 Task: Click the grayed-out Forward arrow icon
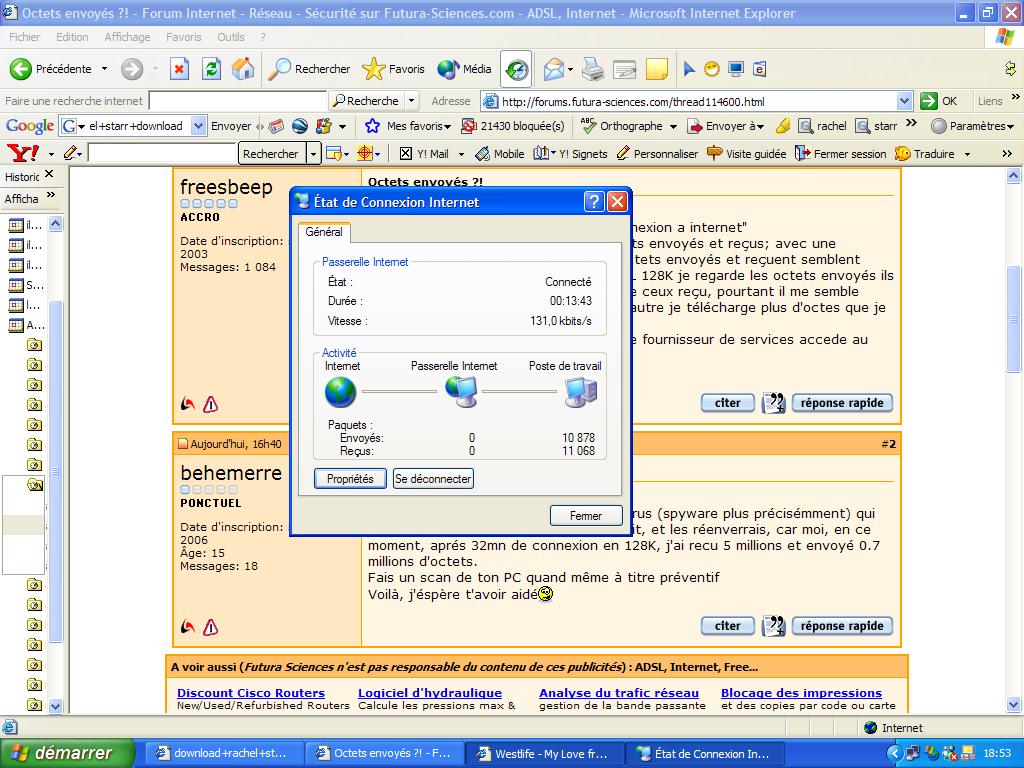[x=132, y=69]
